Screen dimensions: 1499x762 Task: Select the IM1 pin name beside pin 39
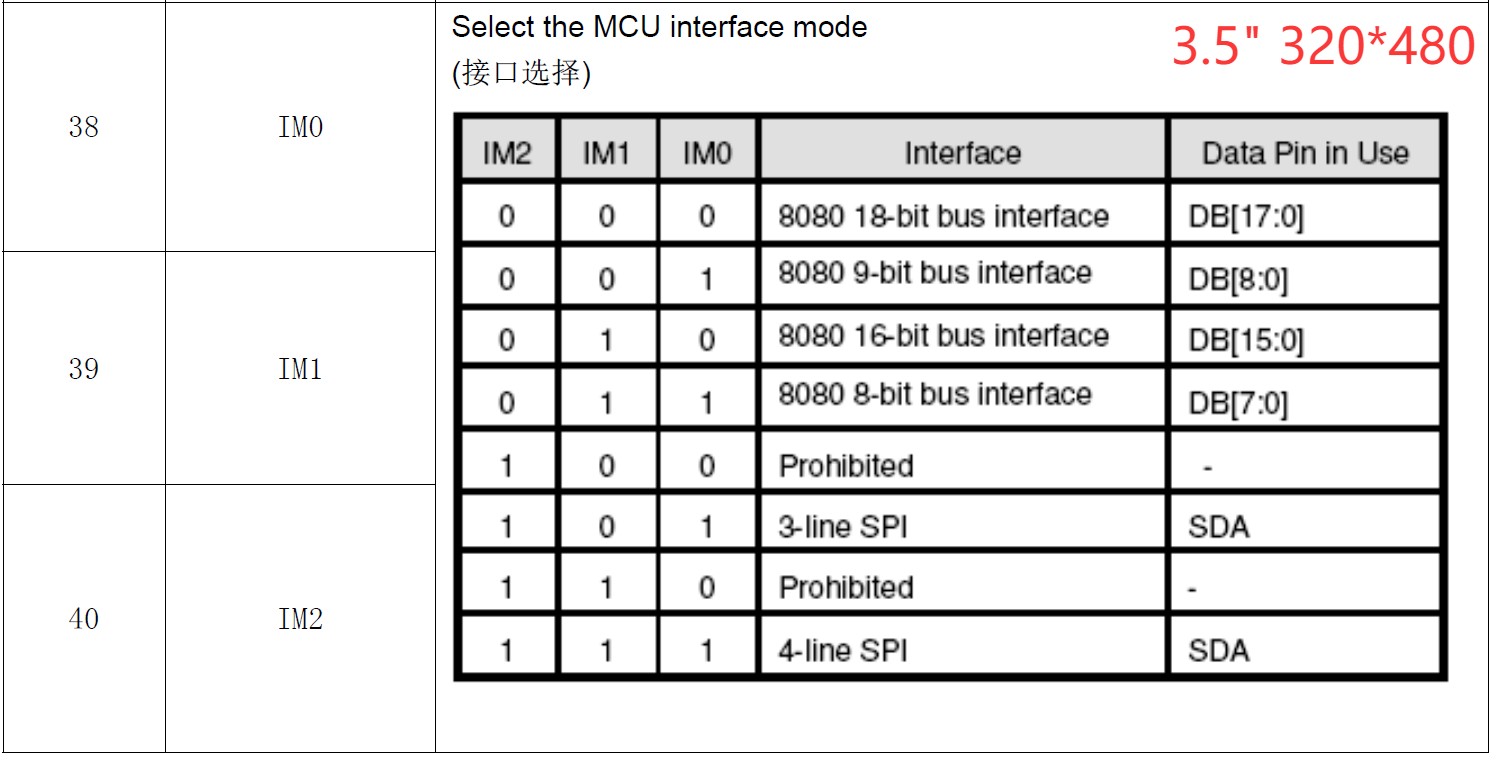click(x=300, y=369)
